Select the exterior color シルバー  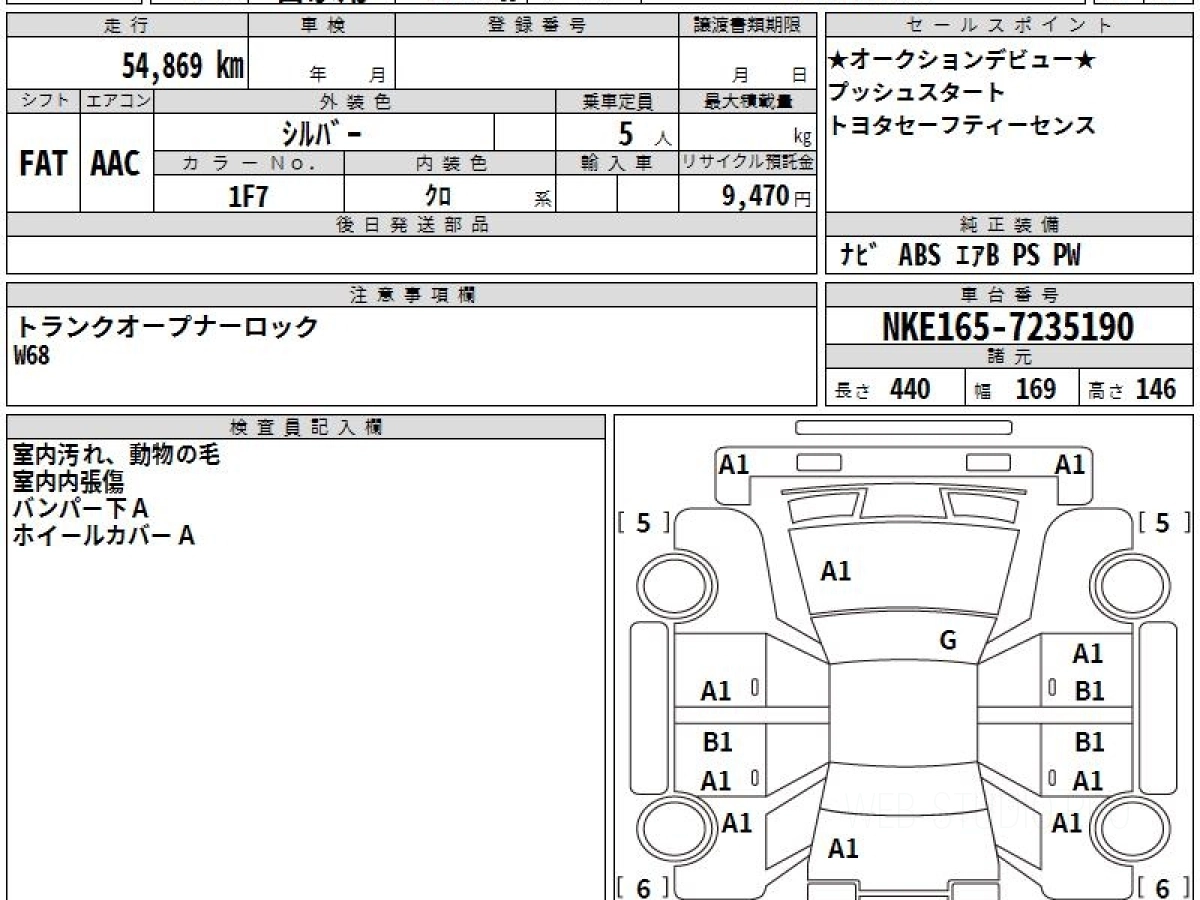pyautogui.click(x=321, y=132)
